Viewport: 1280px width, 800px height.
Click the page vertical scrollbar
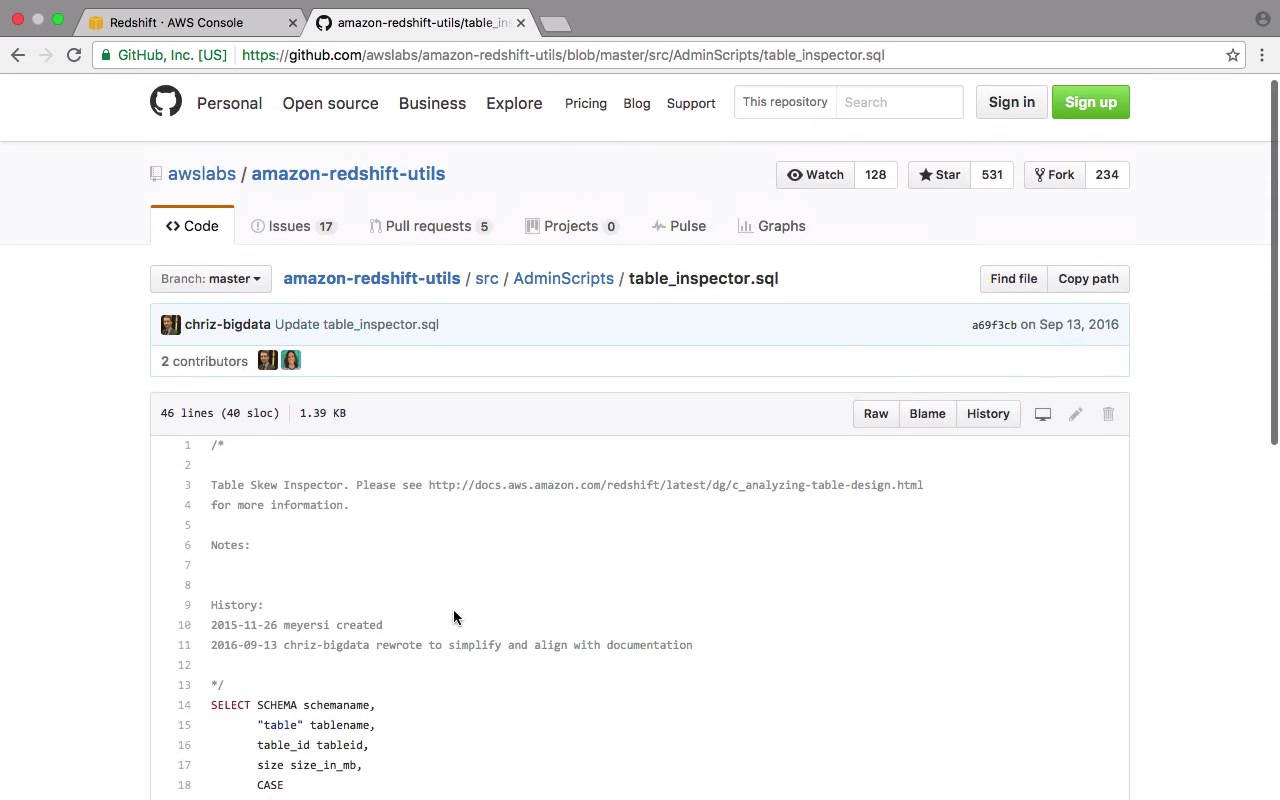[1274, 262]
